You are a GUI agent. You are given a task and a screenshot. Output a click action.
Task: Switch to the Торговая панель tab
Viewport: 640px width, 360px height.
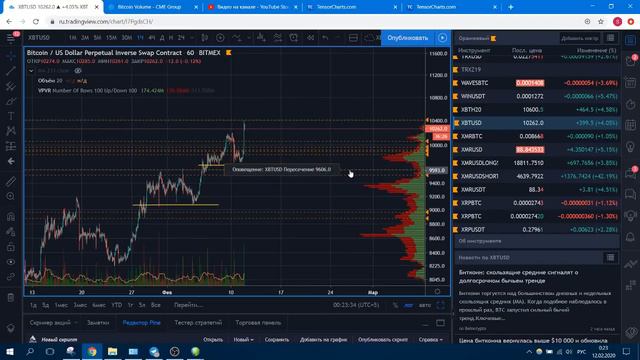coord(258,323)
